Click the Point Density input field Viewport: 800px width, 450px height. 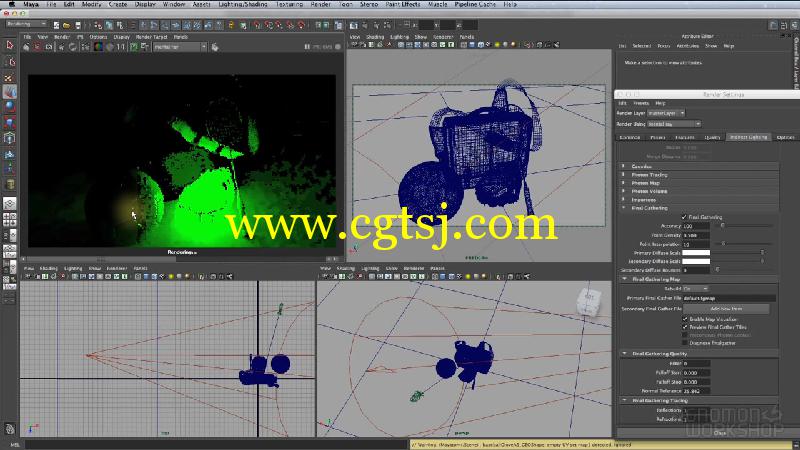696,235
